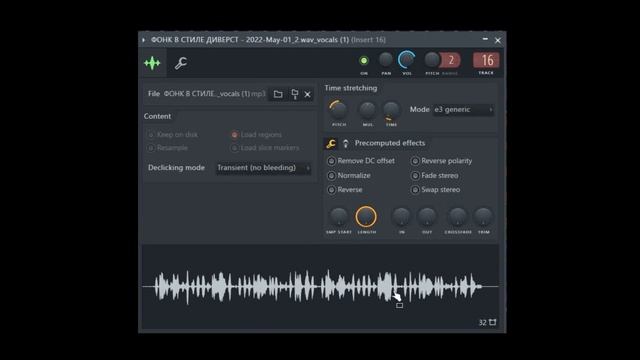The height and width of the screenshot is (360, 640).
Task: Click the time stretching PITCH knob
Action: (338, 110)
